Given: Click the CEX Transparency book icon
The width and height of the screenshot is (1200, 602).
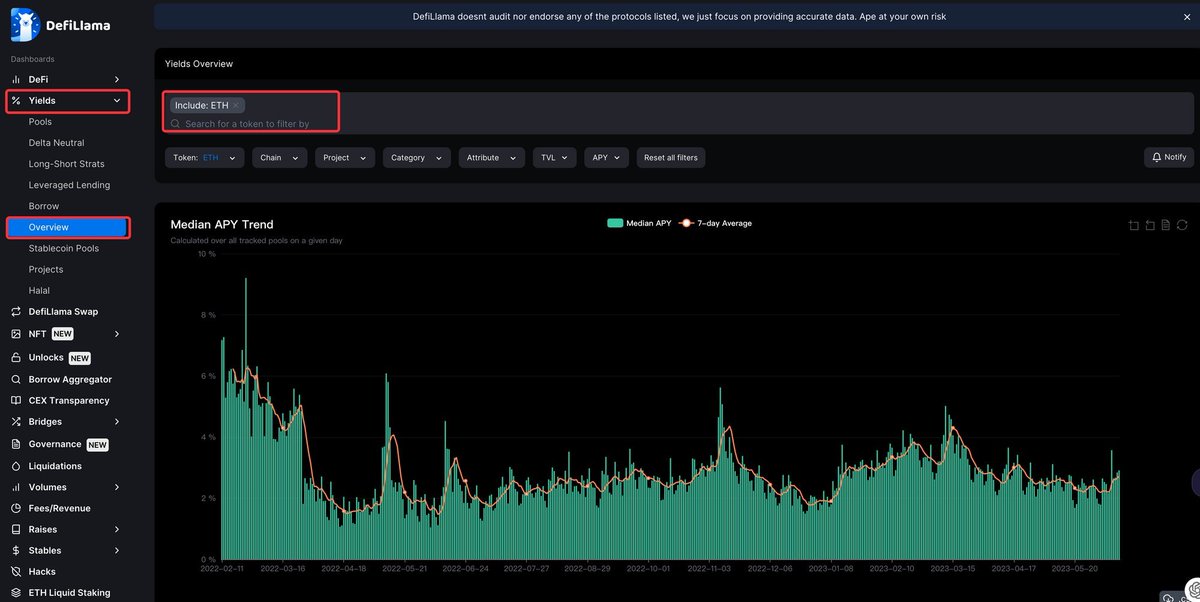Looking at the screenshot, I should point(16,401).
